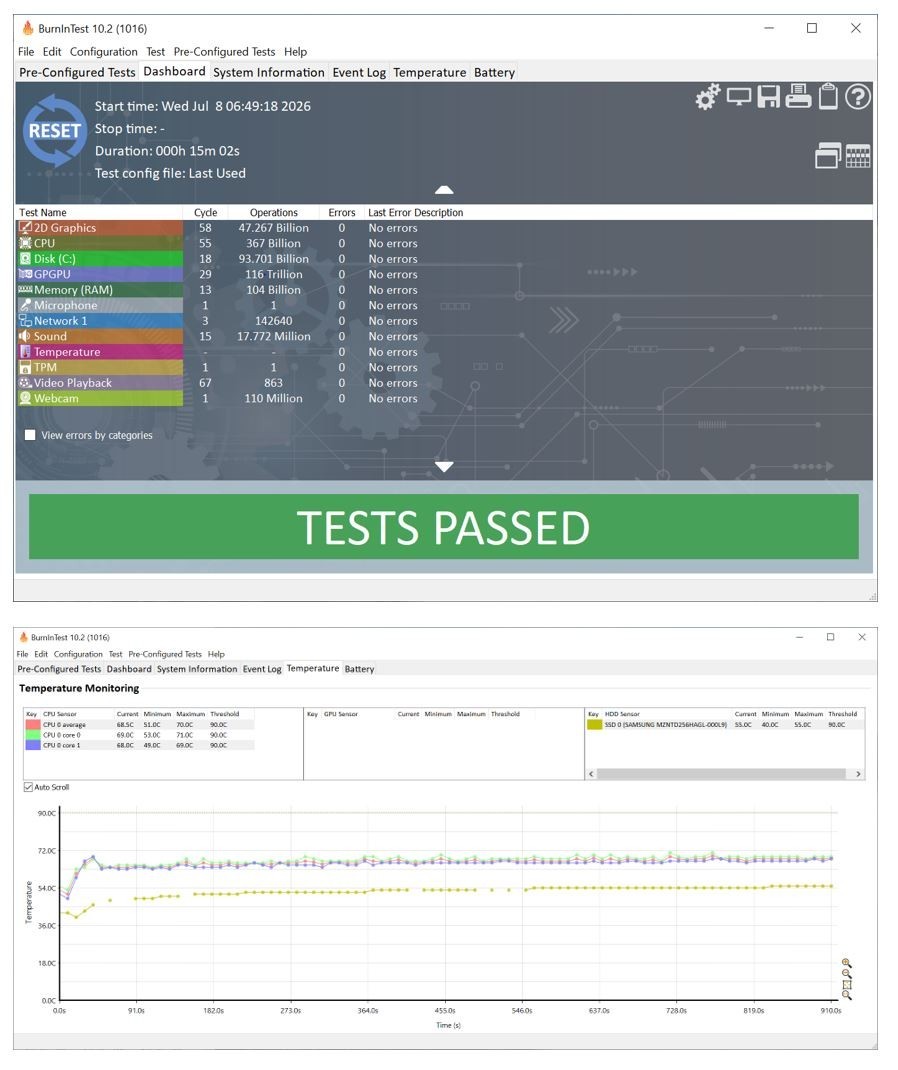Click the Sound test speaker icon
The image size is (898, 1070).
[25, 336]
